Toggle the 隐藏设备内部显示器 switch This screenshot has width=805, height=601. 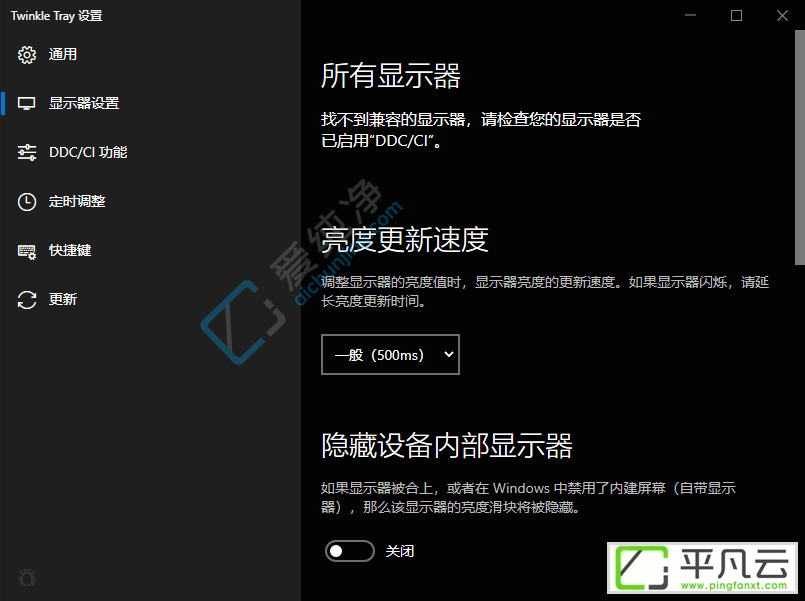tap(350, 551)
